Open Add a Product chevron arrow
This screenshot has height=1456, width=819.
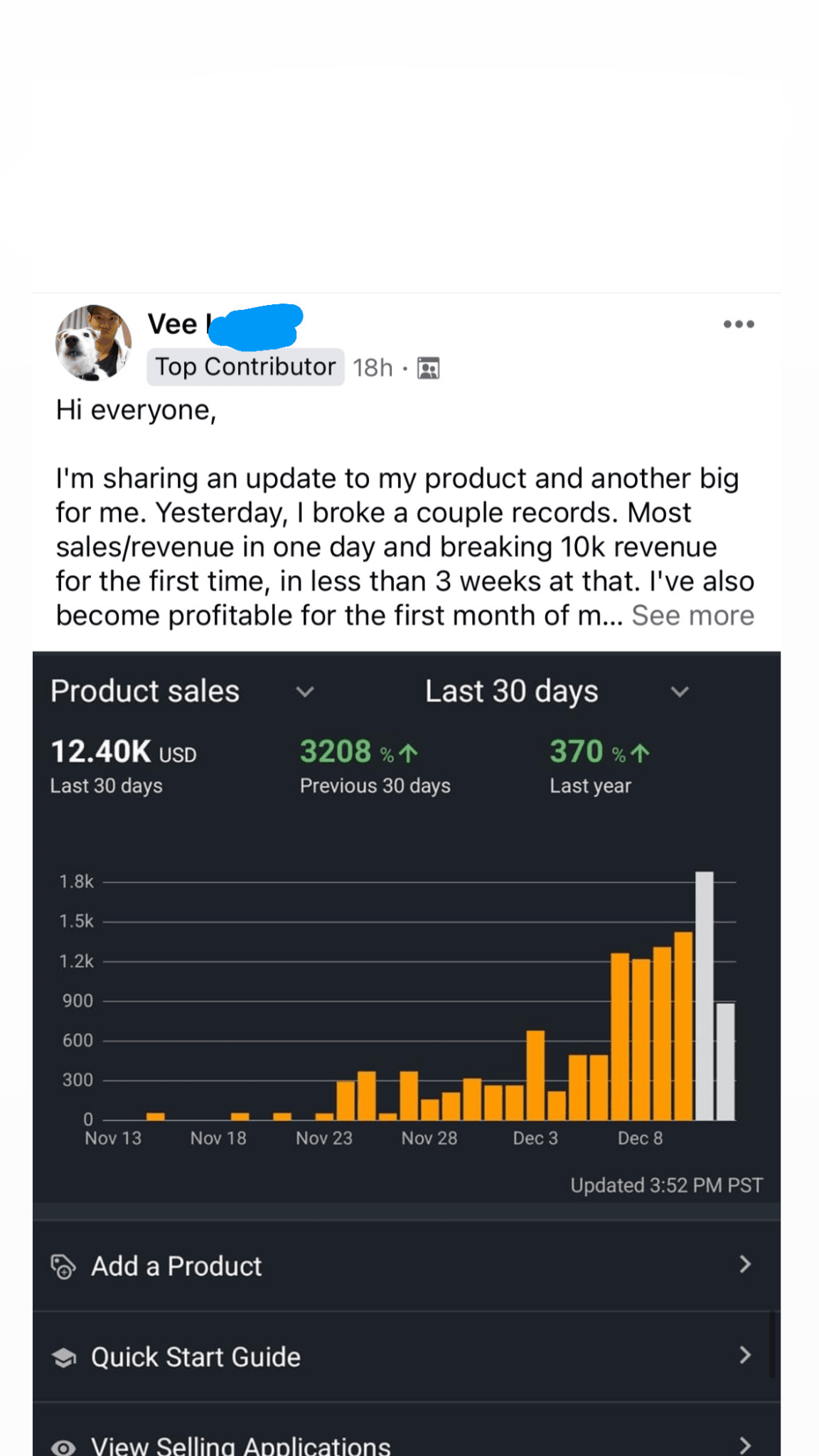[744, 1264]
